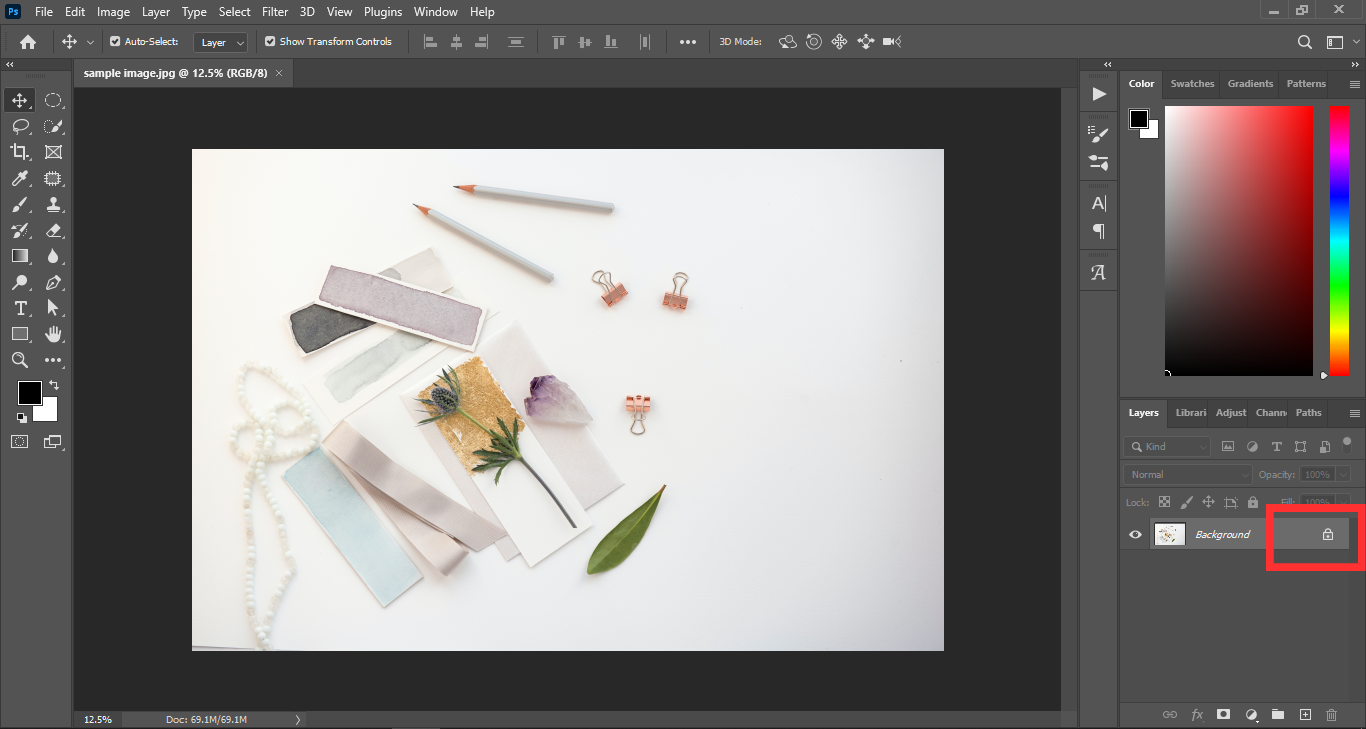Toggle the Auto-Select checkbox
Image resolution: width=1366 pixels, height=729 pixels.
(115, 42)
